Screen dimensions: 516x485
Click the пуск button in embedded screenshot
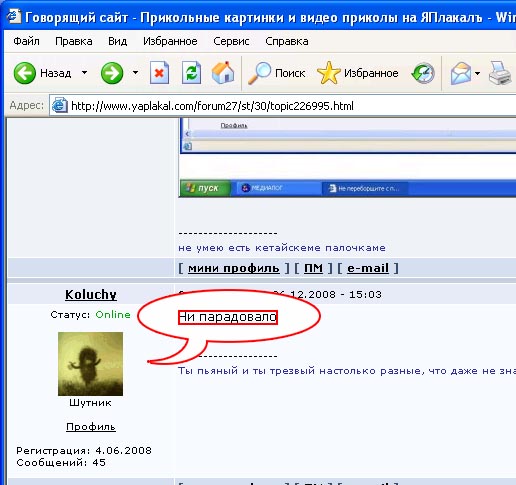click(x=205, y=188)
